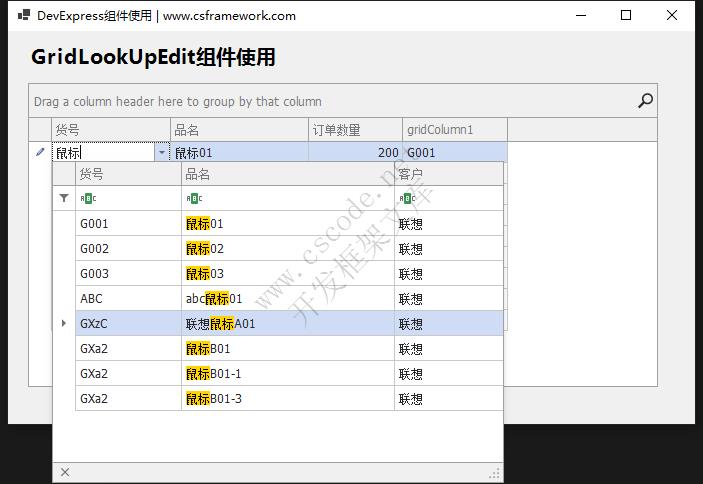Viewport: 703px width, 484px height.
Task: Click the pencil edit indicator in row header
Action: coord(40,152)
